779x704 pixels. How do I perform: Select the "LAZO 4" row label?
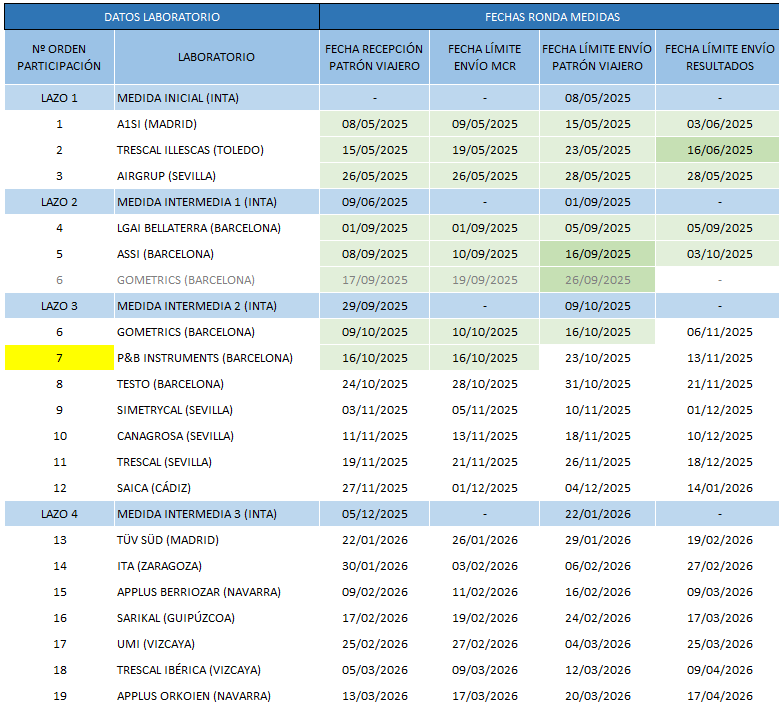point(59,514)
